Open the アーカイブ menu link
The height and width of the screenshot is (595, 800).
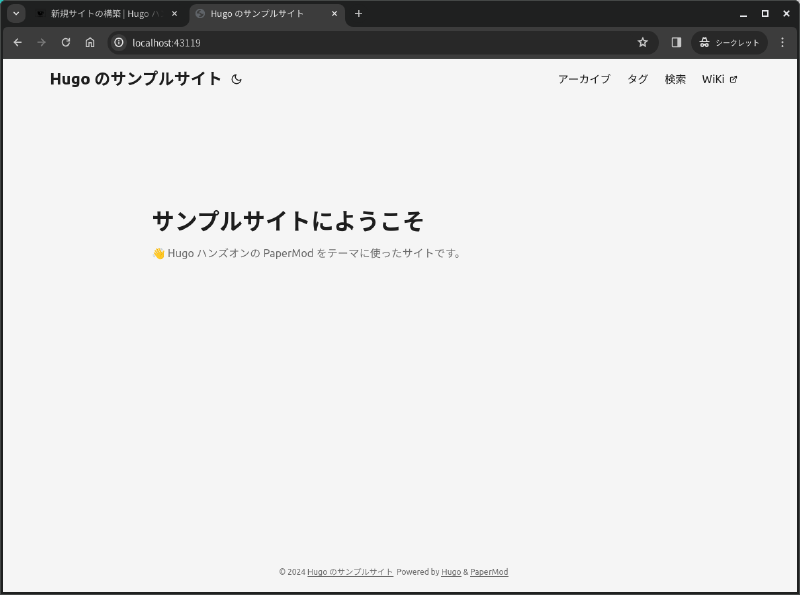tap(584, 79)
